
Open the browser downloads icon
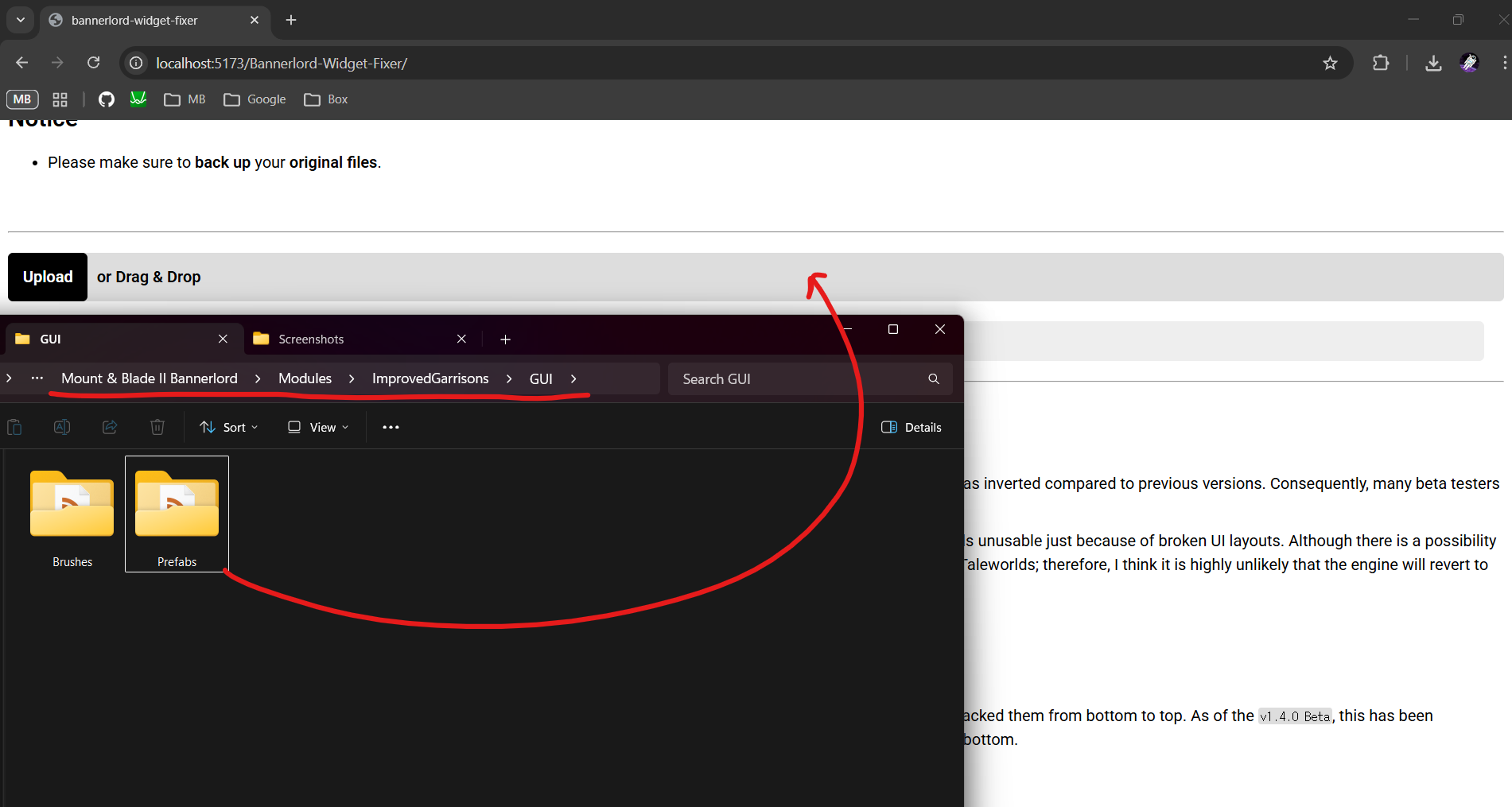1433,63
